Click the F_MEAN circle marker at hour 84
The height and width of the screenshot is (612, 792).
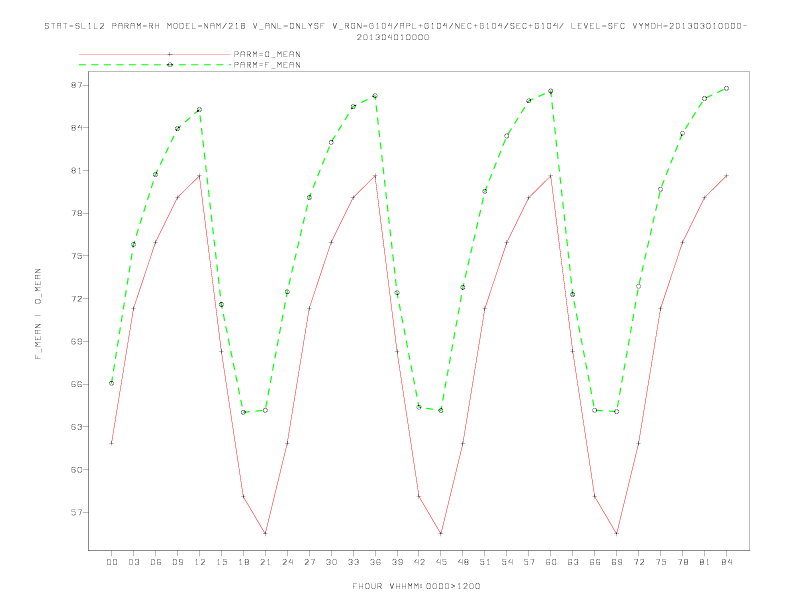click(727, 88)
